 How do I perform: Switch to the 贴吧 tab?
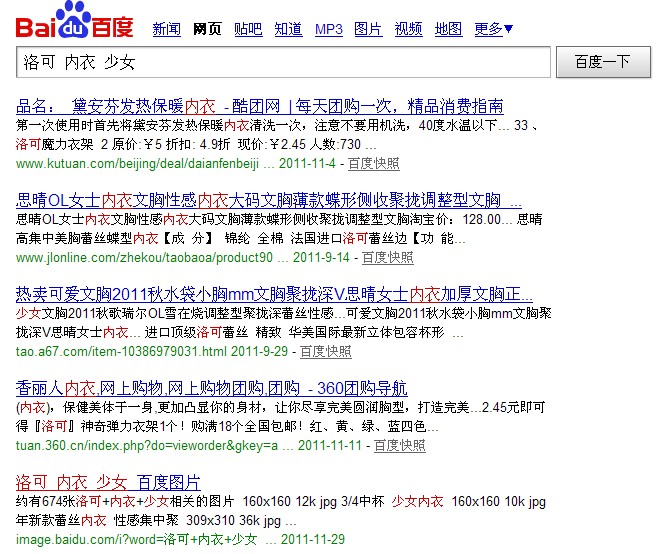point(248,29)
